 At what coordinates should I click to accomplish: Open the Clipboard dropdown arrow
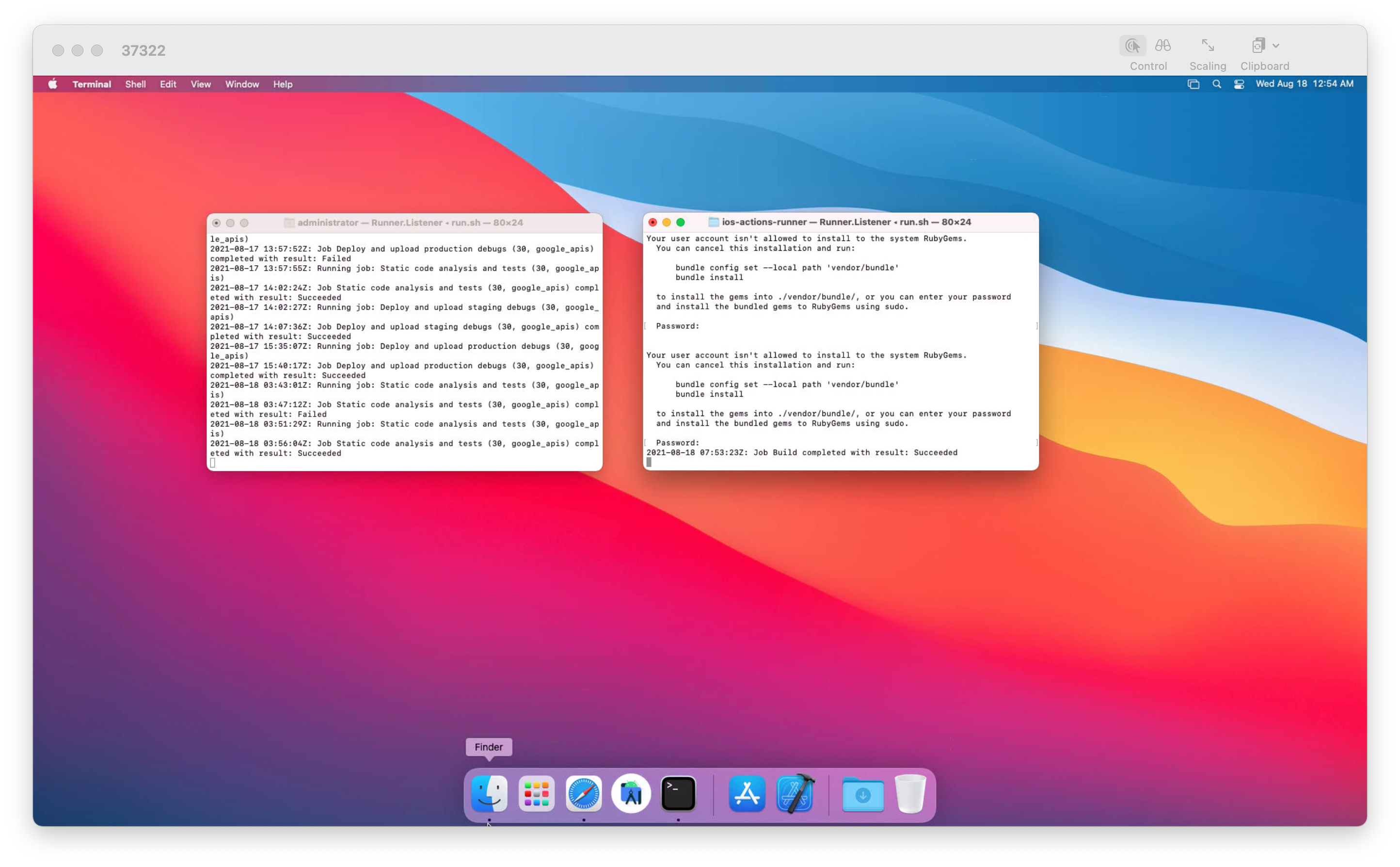point(1275,46)
